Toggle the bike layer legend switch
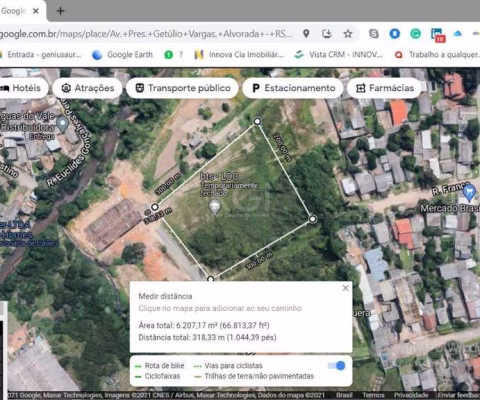This screenshot has height=400, width=480. coord(336,366)
